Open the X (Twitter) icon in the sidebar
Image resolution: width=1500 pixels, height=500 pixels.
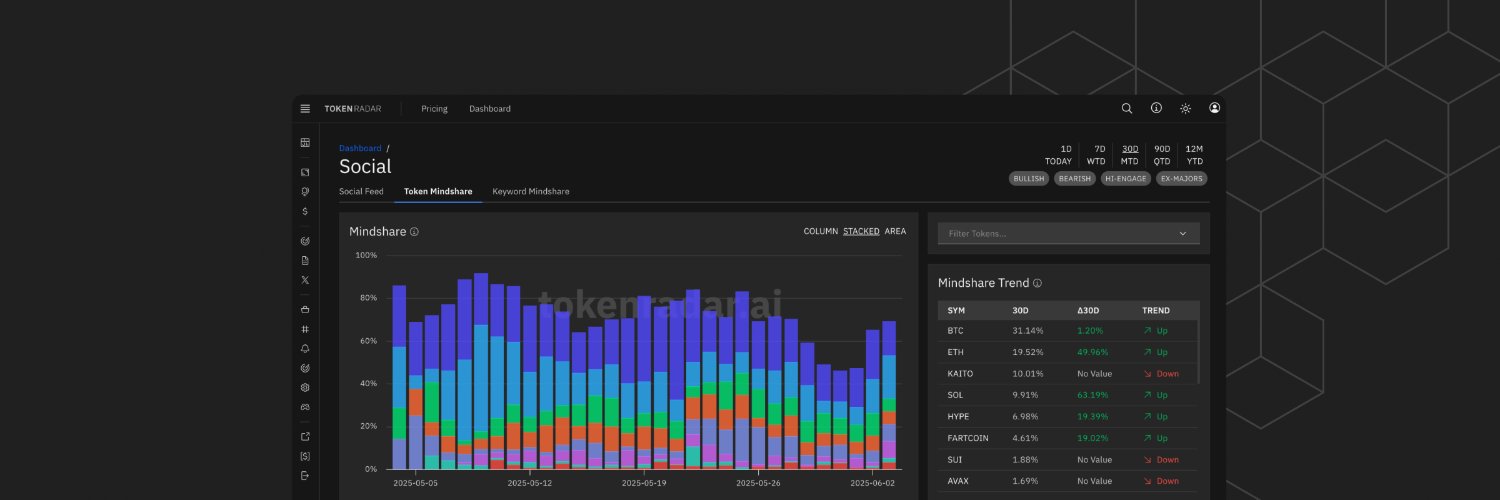(305, 280)
